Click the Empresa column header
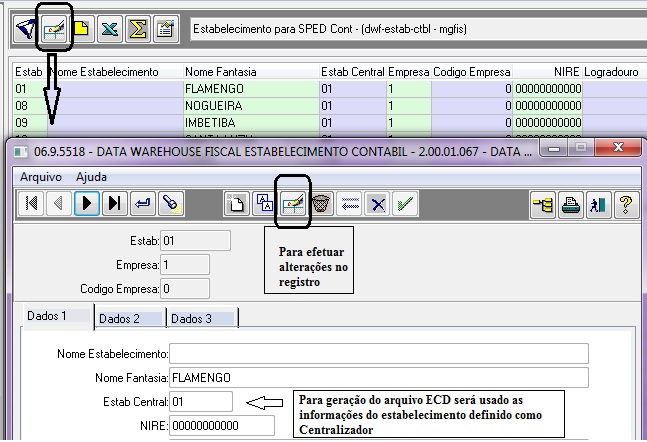Screen dimensions: 647x442 click(409, 72)
